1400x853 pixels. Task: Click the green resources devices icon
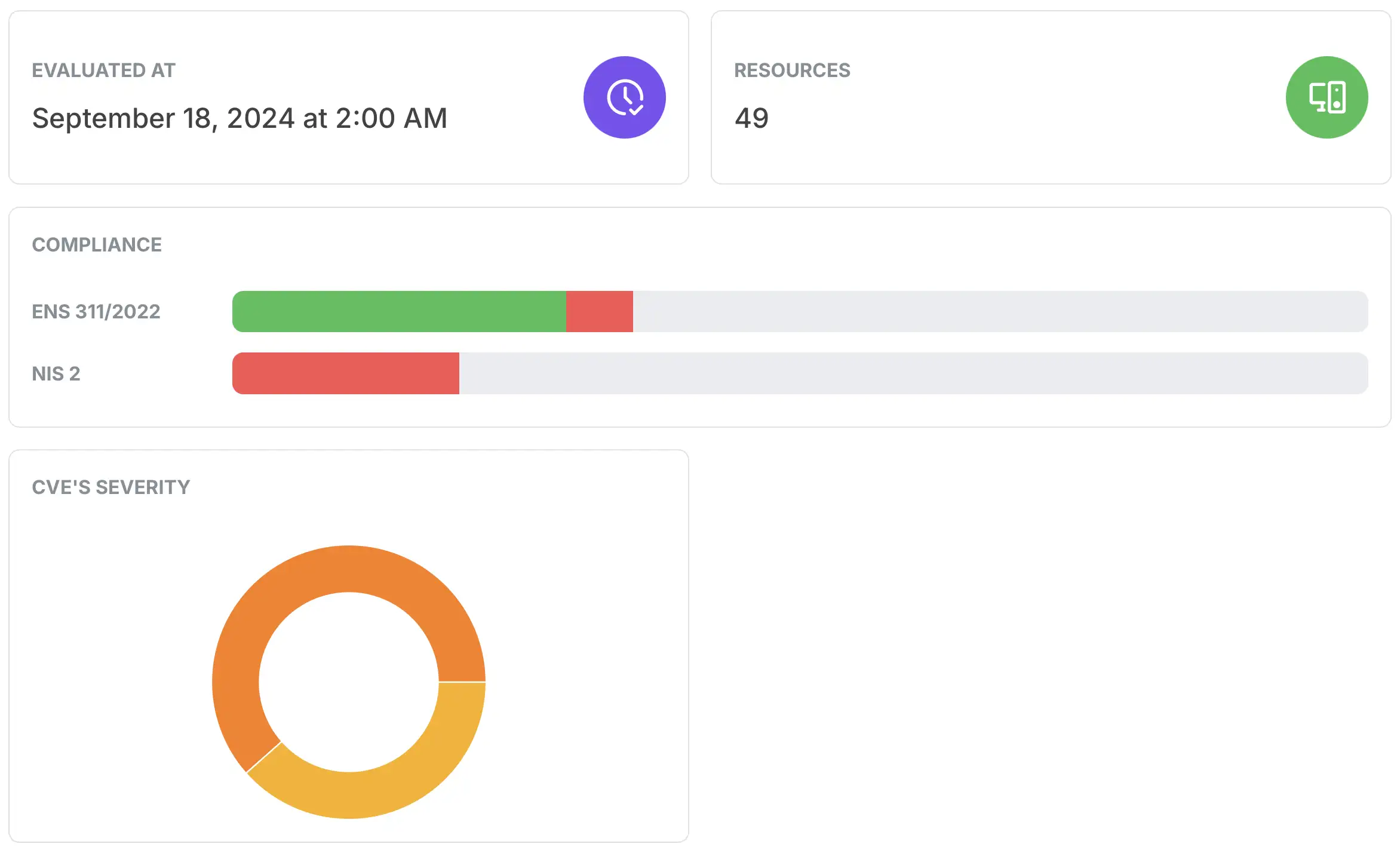click(1327, 97)
